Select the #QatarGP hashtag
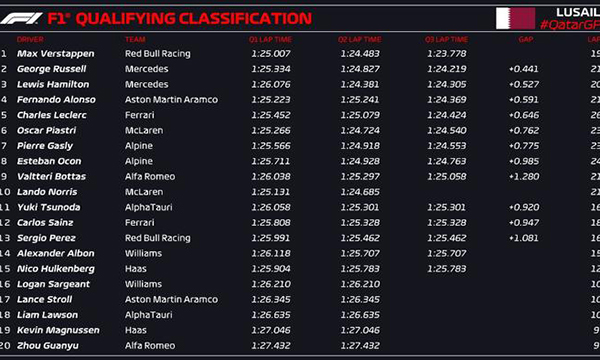The image size is (600, 360). 570,25
